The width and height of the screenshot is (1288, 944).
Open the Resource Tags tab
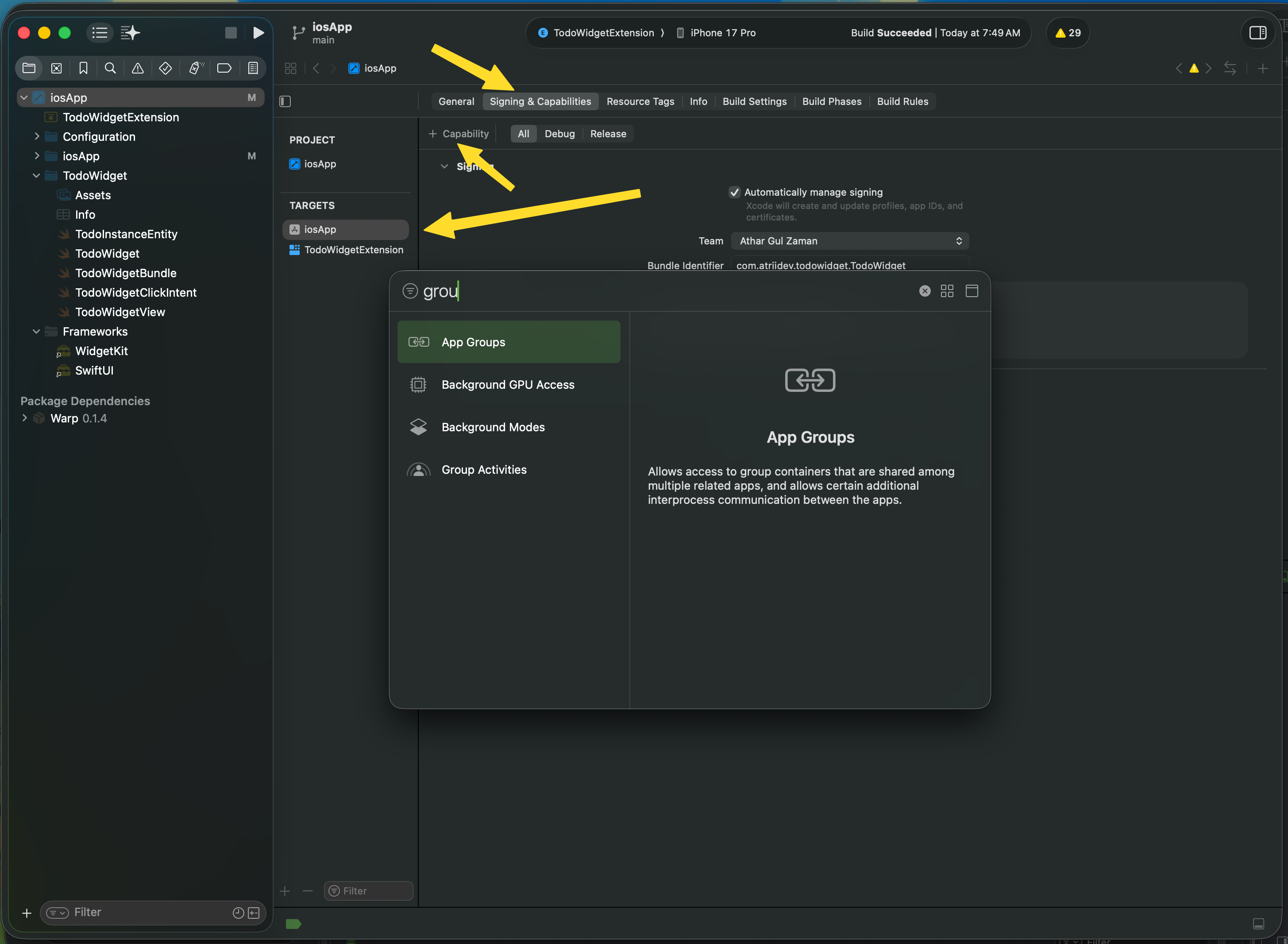coord(640,101)
